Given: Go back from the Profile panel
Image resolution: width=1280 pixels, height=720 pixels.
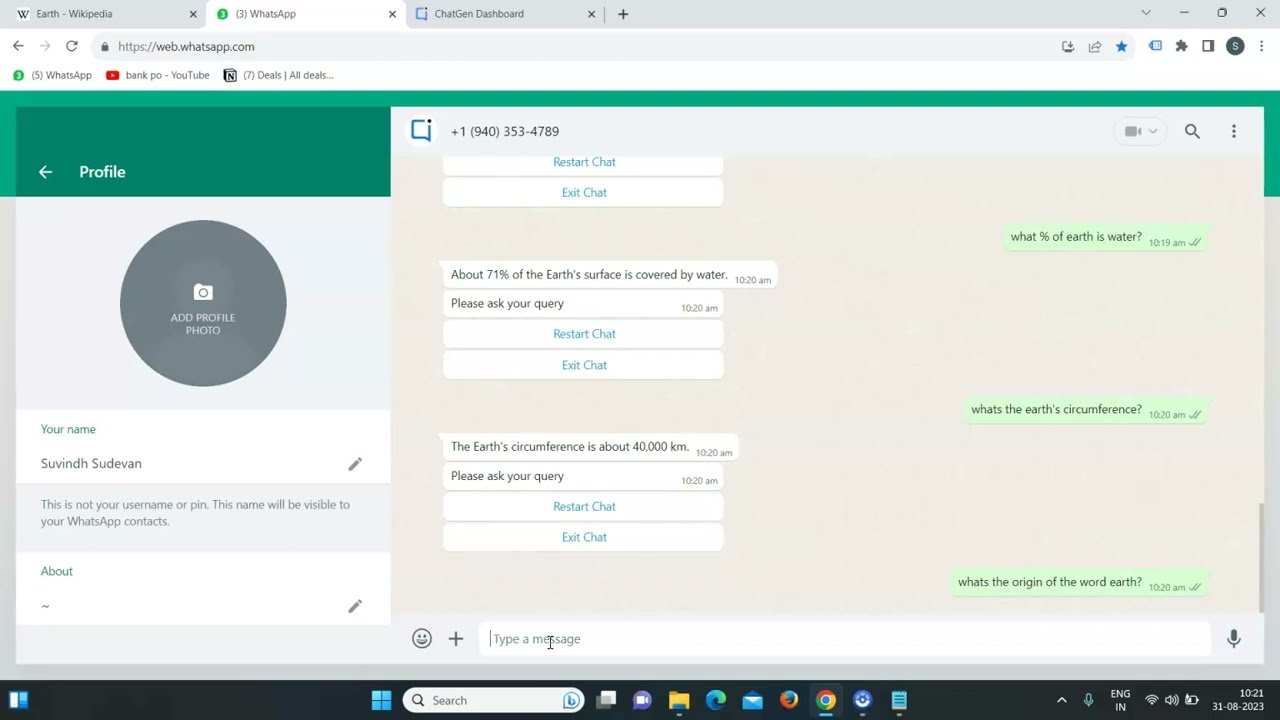Looking at the screenshot, I should coord(45,172).
